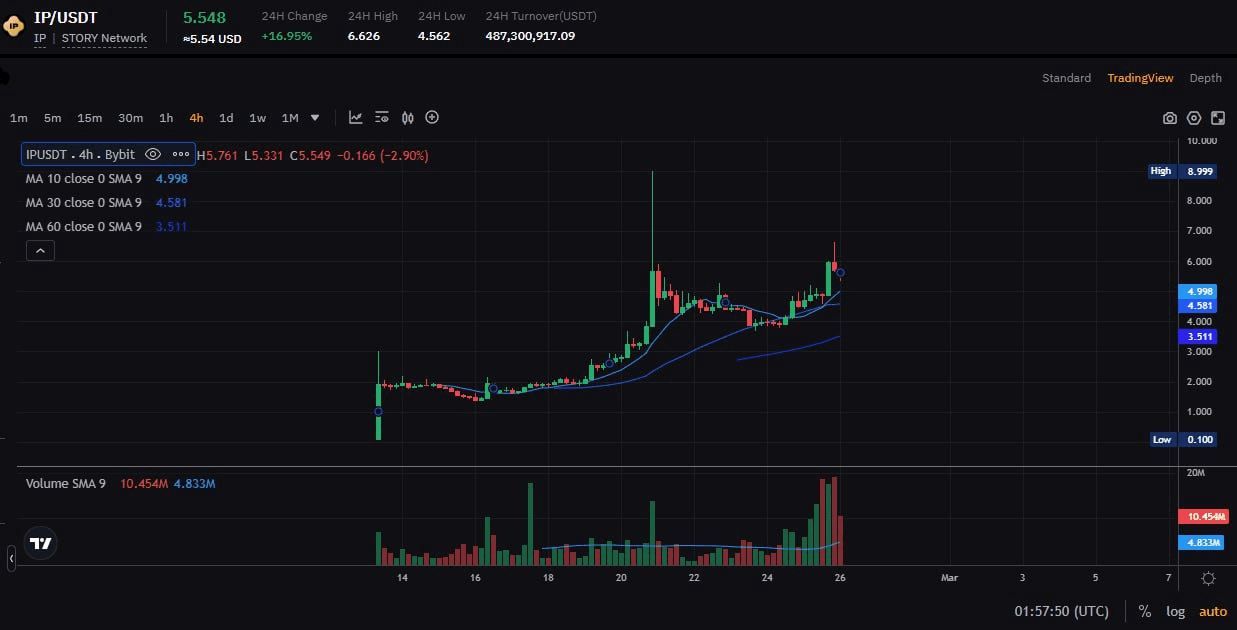Screen dimensions: 1237x630
Task: Toggle percent scale mode
Action: pos(1144,611)
